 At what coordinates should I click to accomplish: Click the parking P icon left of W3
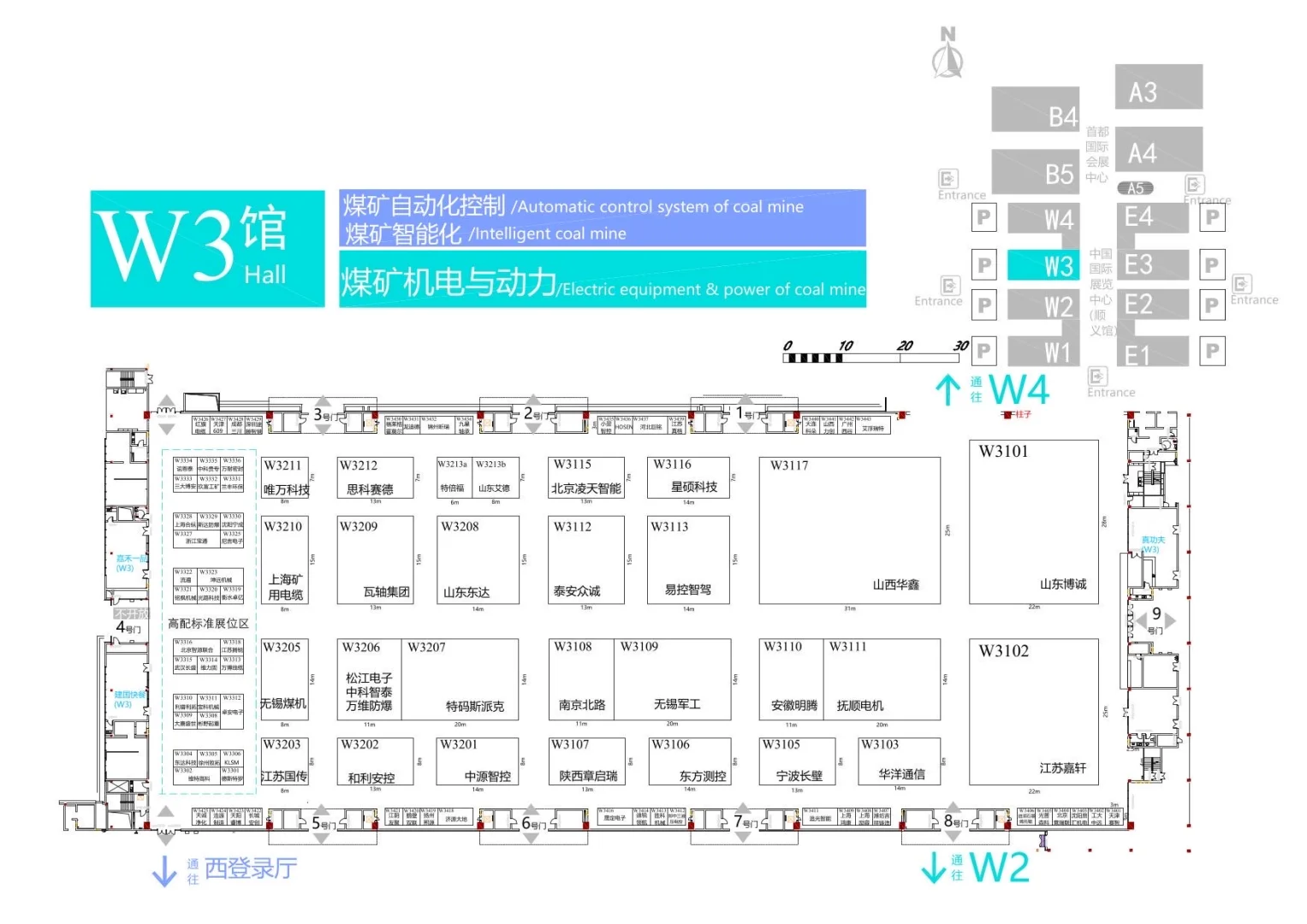(x=983, y=266)
